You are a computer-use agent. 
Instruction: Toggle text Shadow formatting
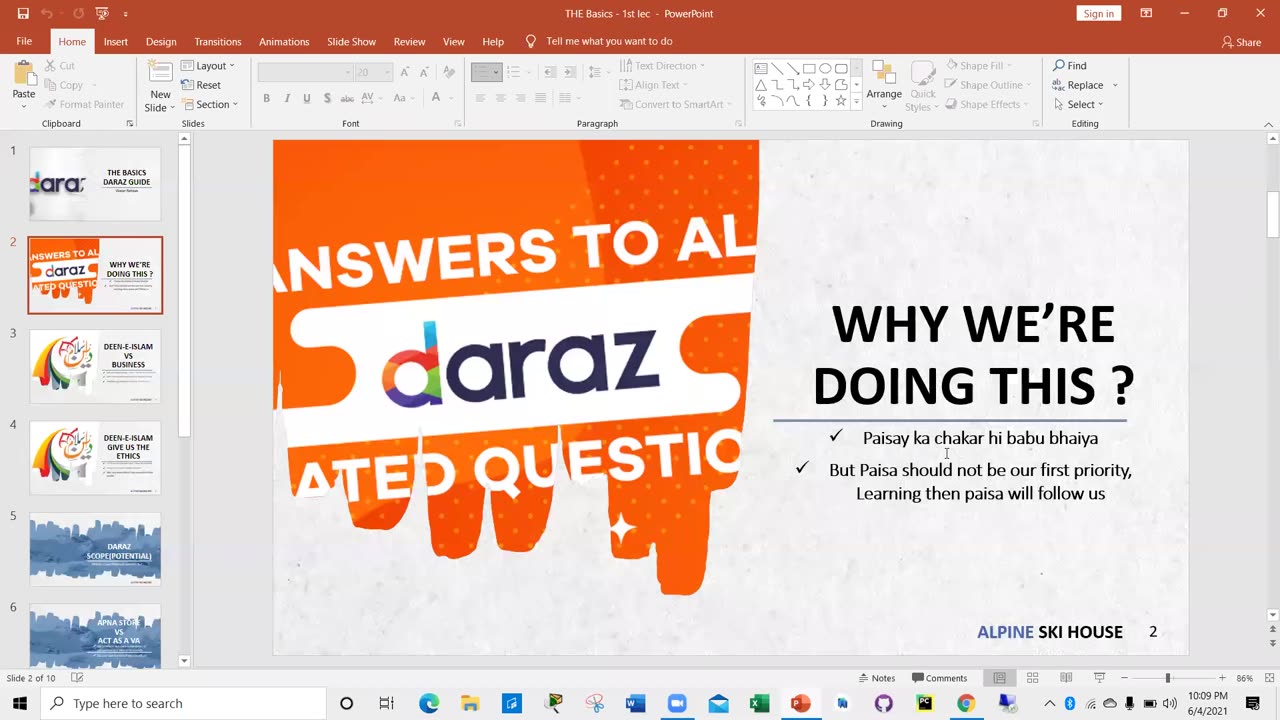[327, 98]
